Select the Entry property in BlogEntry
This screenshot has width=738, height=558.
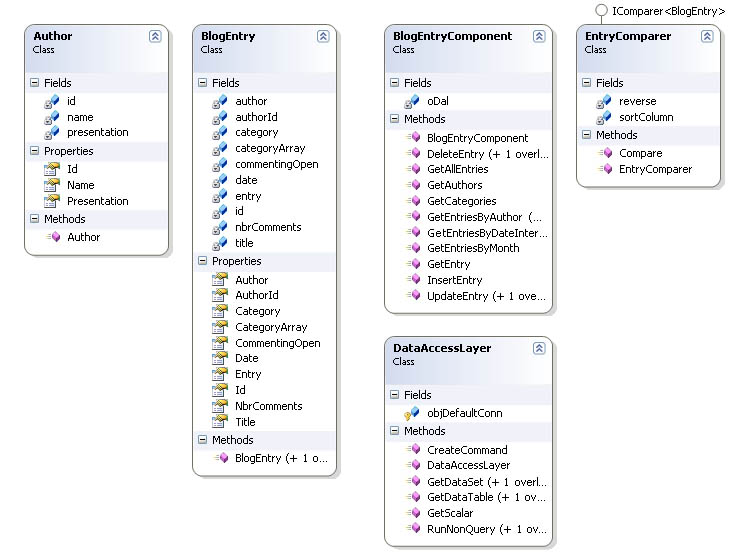pos(248,374)
